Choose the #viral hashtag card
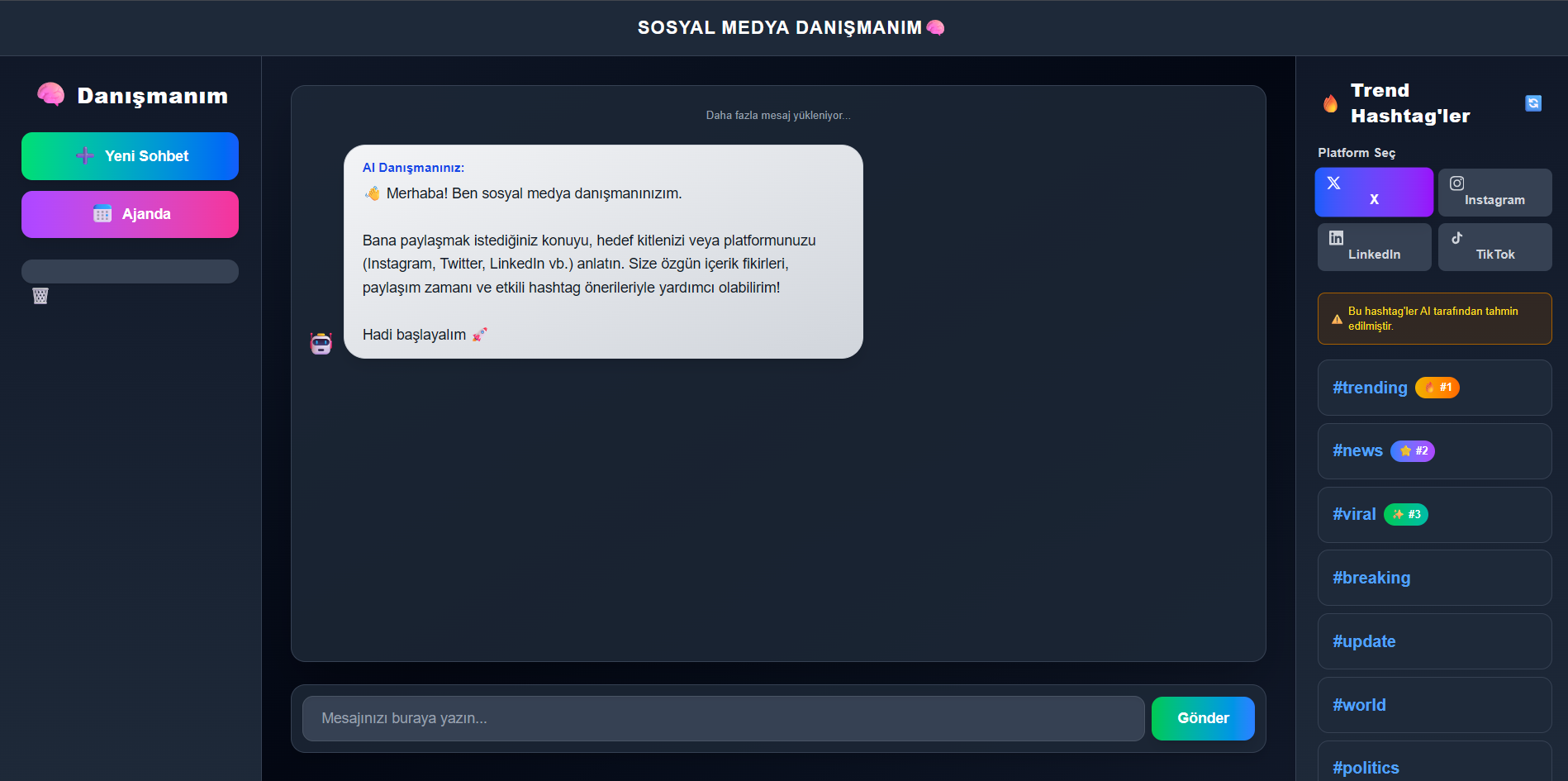Screen dimensions: 1568x781 [x=1434, y=515]
